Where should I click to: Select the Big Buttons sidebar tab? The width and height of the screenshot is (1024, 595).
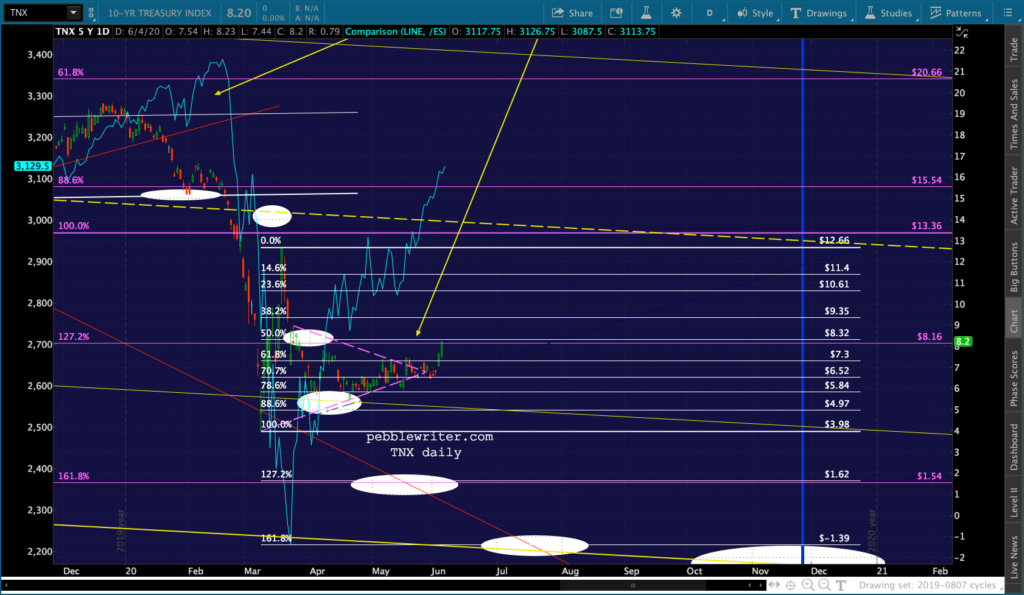1014,266
